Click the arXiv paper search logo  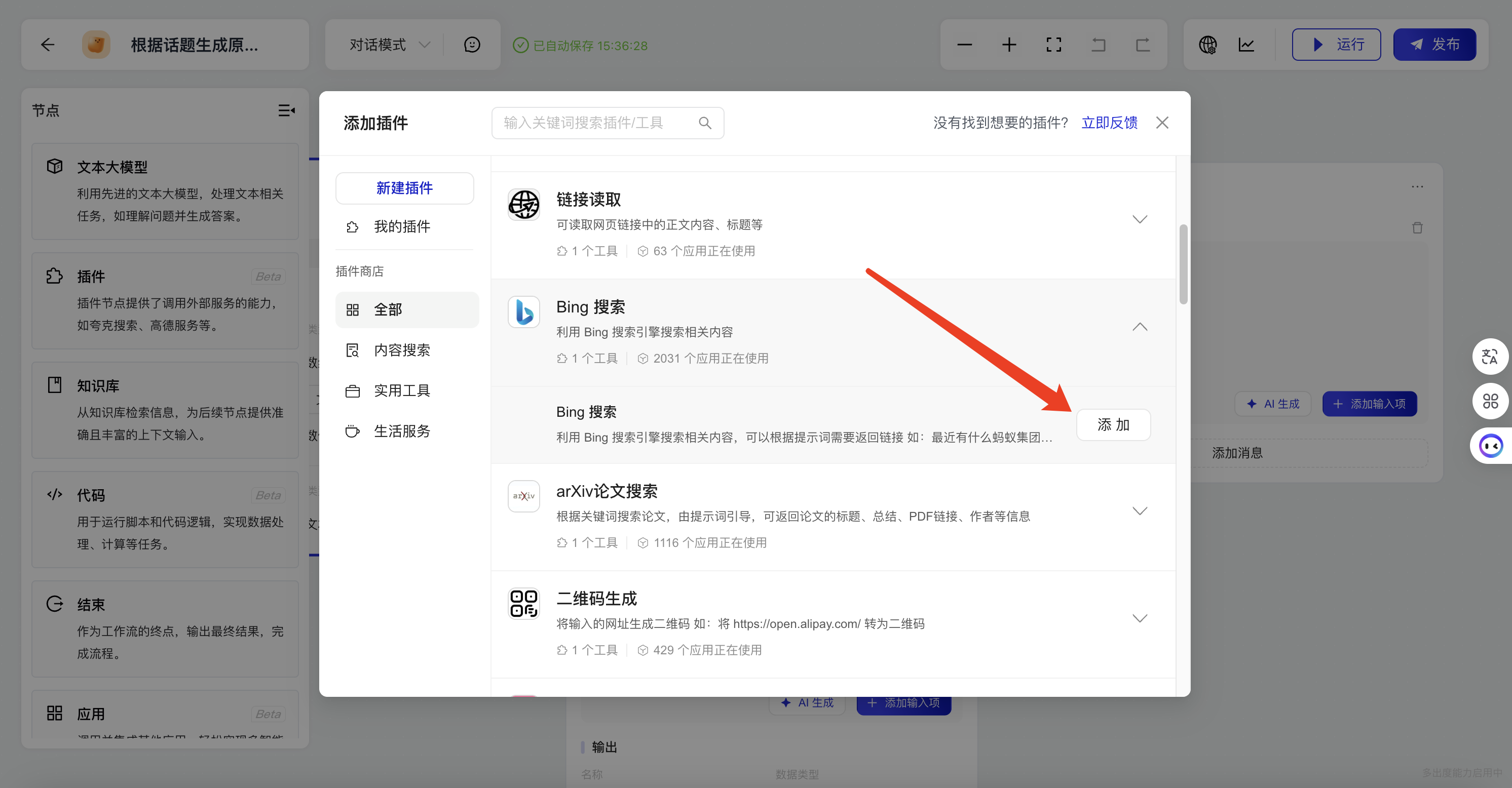523,496
